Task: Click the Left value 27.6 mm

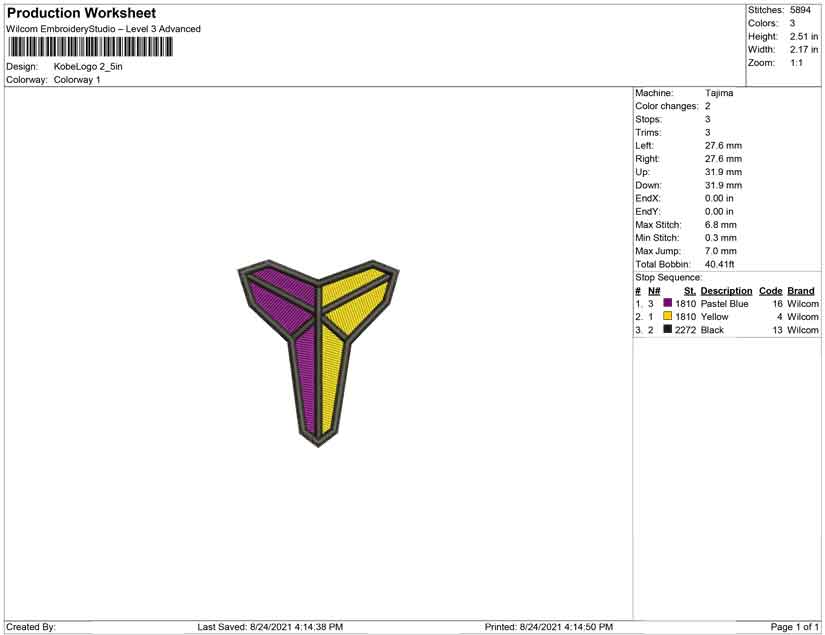Action: coord(723,146)
